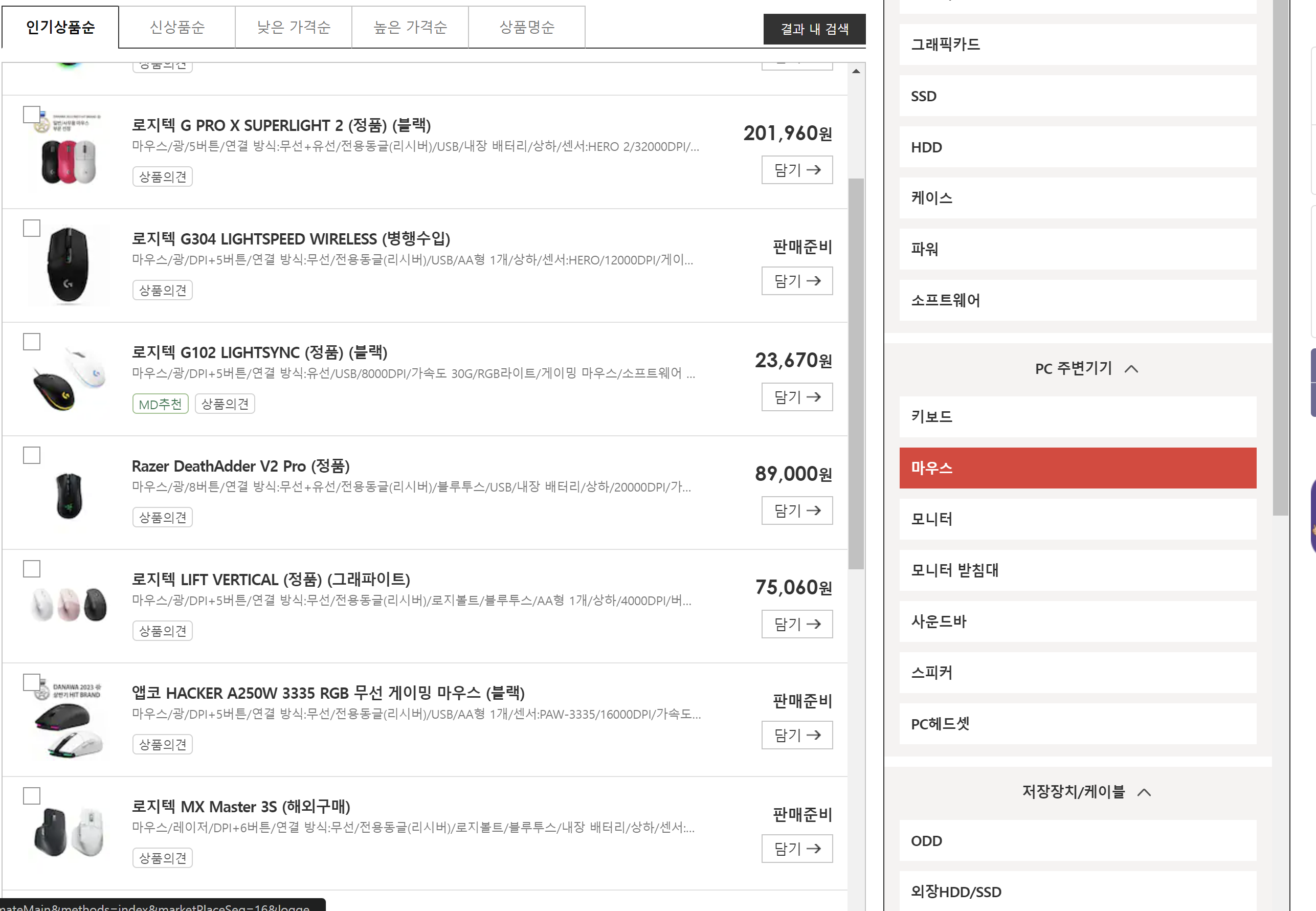
Task: Click the MD추천 badge on G102 LIGHTSYNC
Action: coord(161,404)
